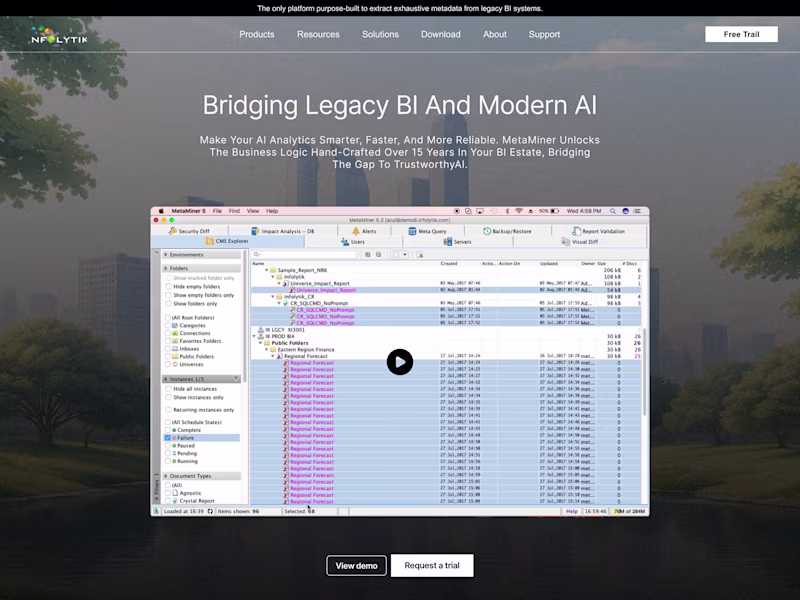800x600 pixels.
Task: Collapse the Infolytik_CR tree node
Action: click(x=273, y=298)
